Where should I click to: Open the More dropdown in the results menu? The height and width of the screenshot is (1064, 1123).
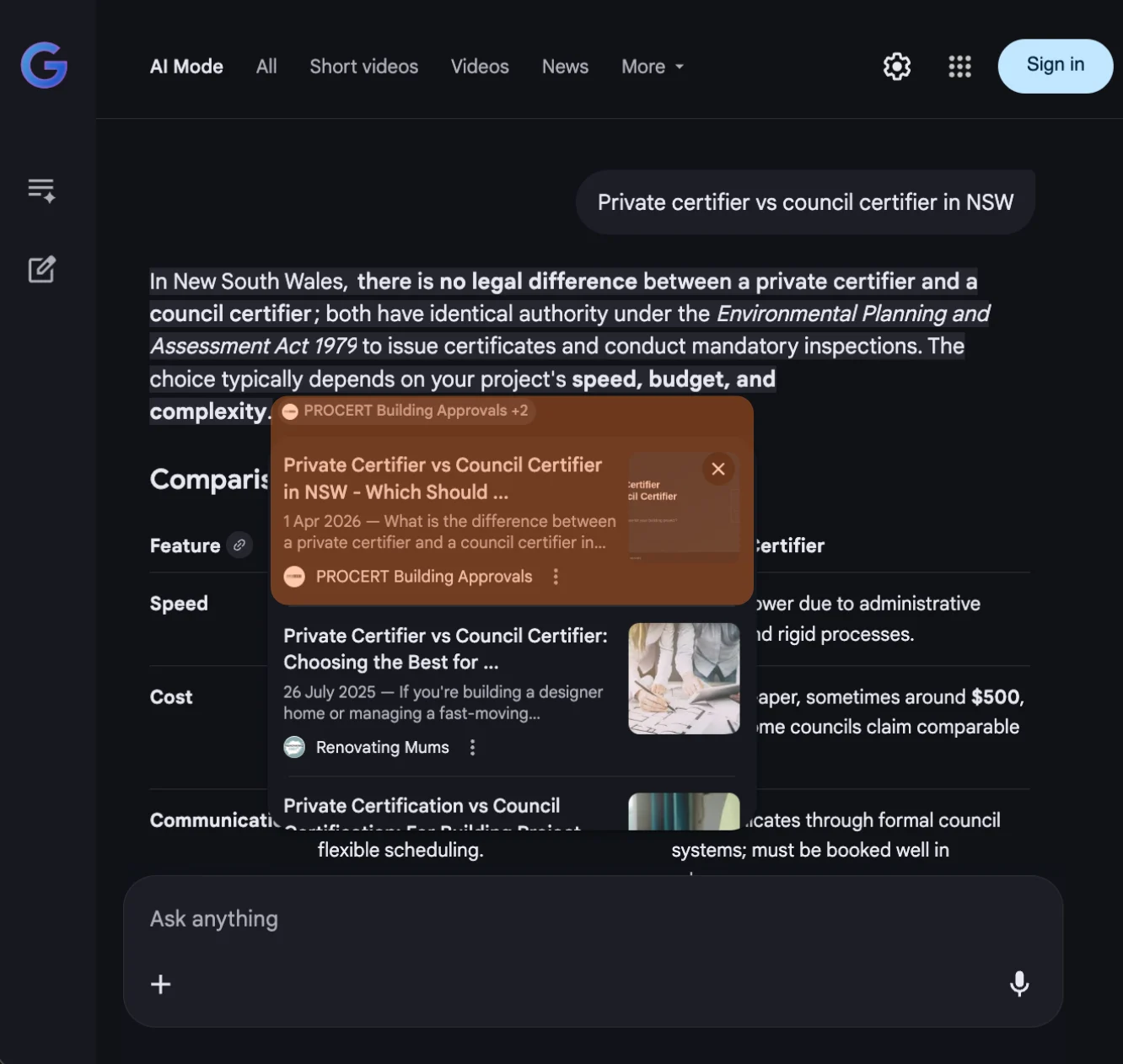click(x=651, y=66)
